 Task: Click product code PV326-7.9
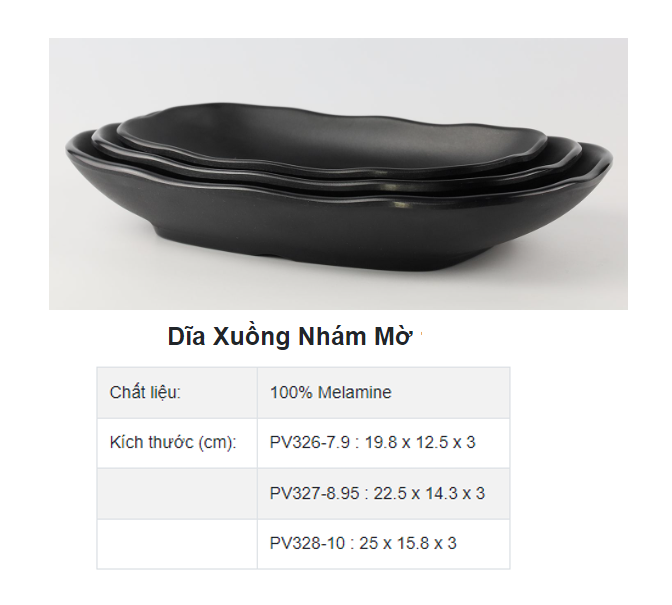point(308,443)
